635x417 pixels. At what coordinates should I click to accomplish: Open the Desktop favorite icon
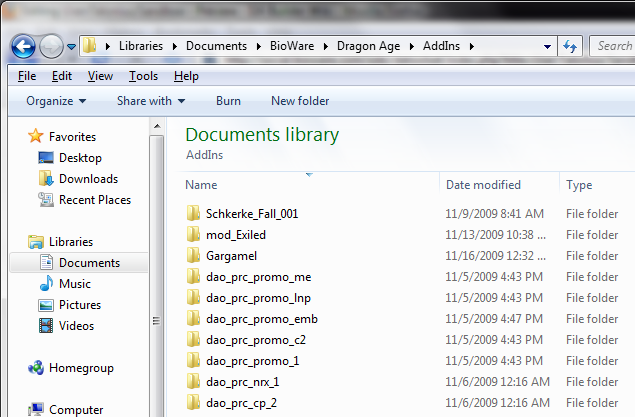(46, 158)
